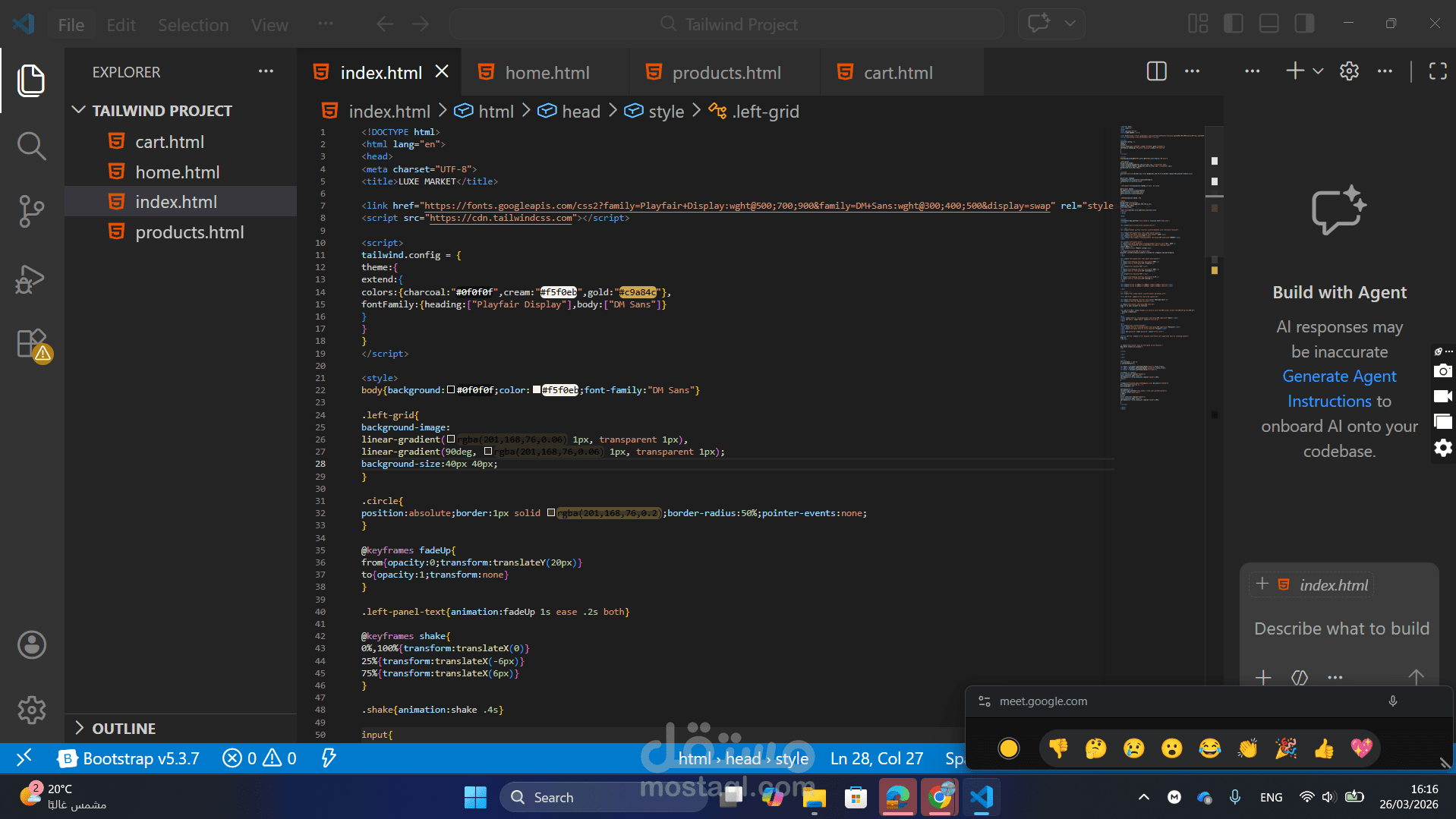The height and width of the screenshot is (819, 1456).
Task: Go forward with navigation arrow
Action: click(421, 24)
